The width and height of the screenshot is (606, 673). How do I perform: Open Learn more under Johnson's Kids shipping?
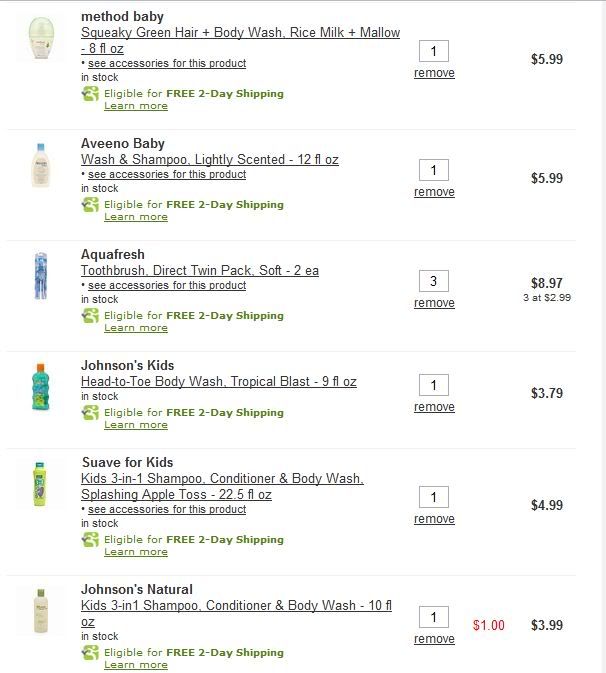click(136, 424)
